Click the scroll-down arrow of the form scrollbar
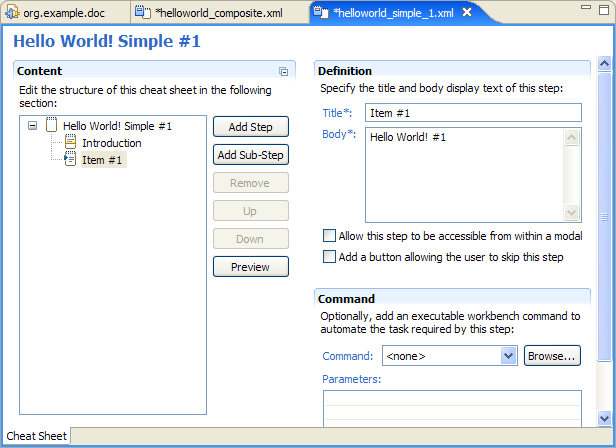This screenshot has height=448, width=616. click(x=604, y=418)
